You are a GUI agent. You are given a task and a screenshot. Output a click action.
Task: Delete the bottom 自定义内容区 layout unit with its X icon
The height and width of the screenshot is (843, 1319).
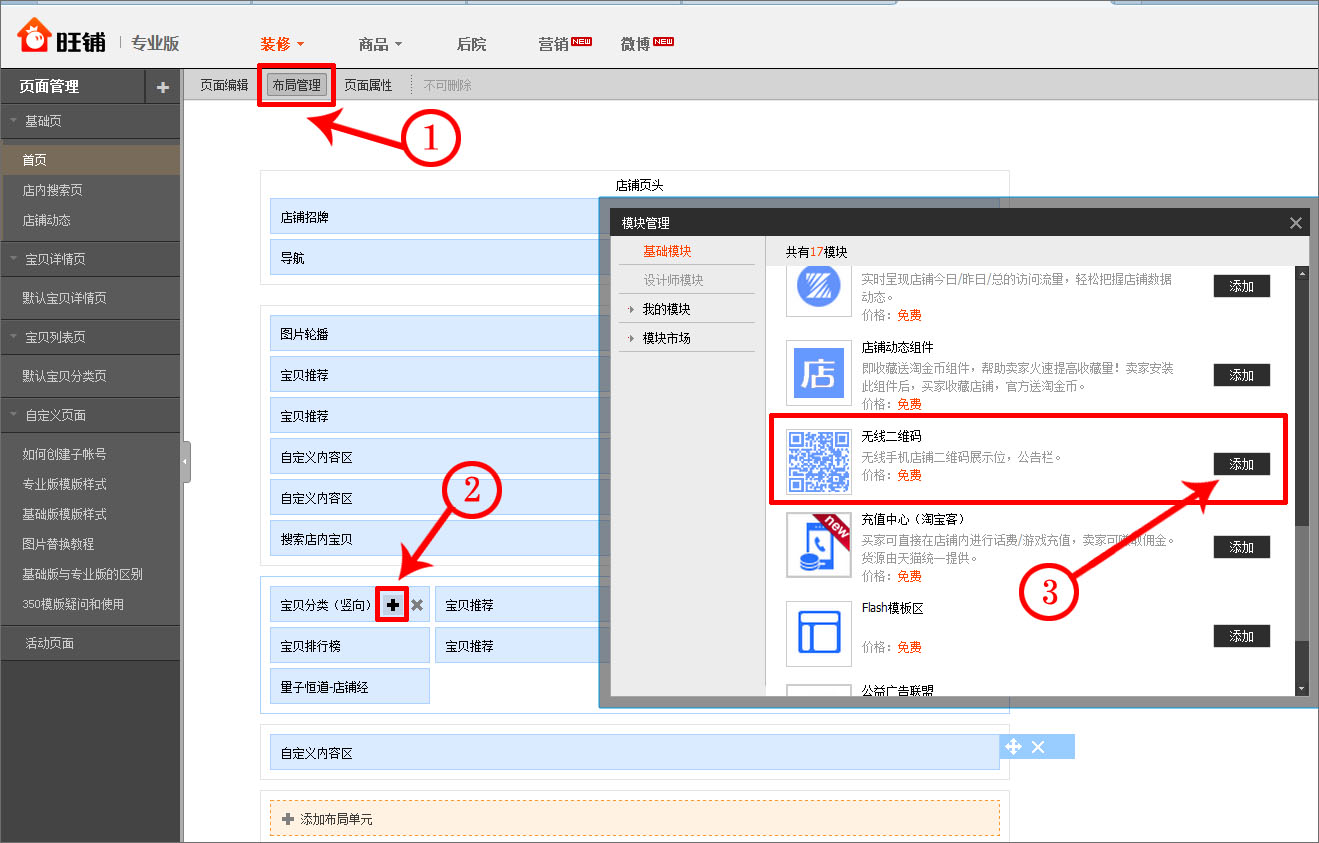(x=1038, y=747)
